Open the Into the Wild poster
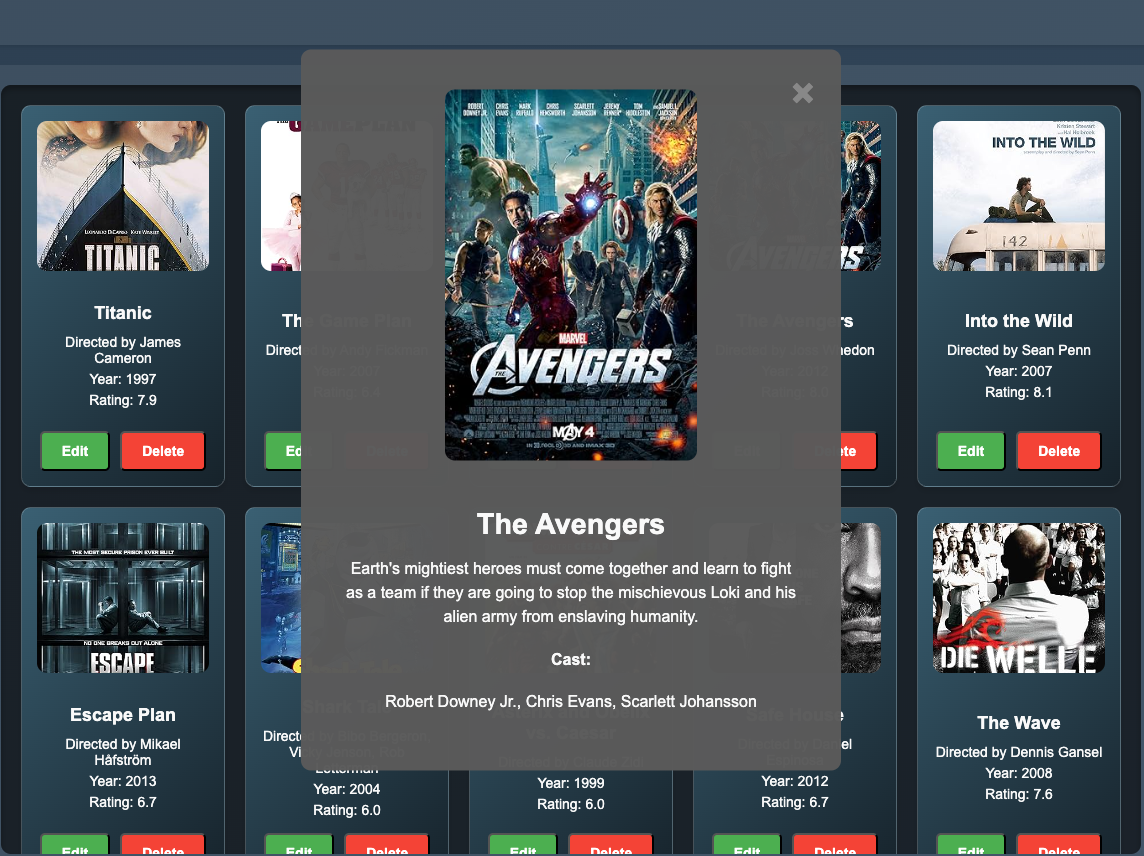Screen dimensions: 1144x856 1019,196
